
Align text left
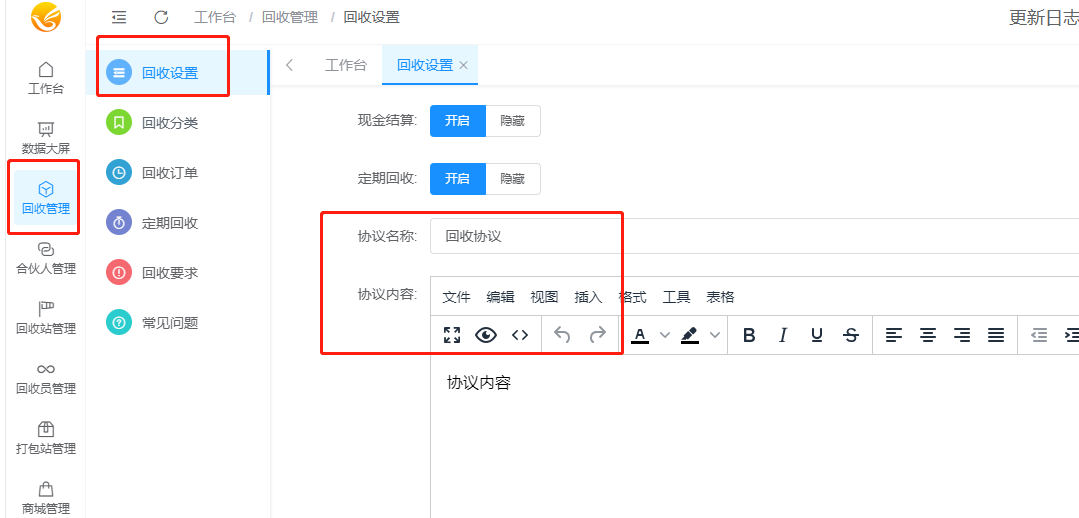893,335
